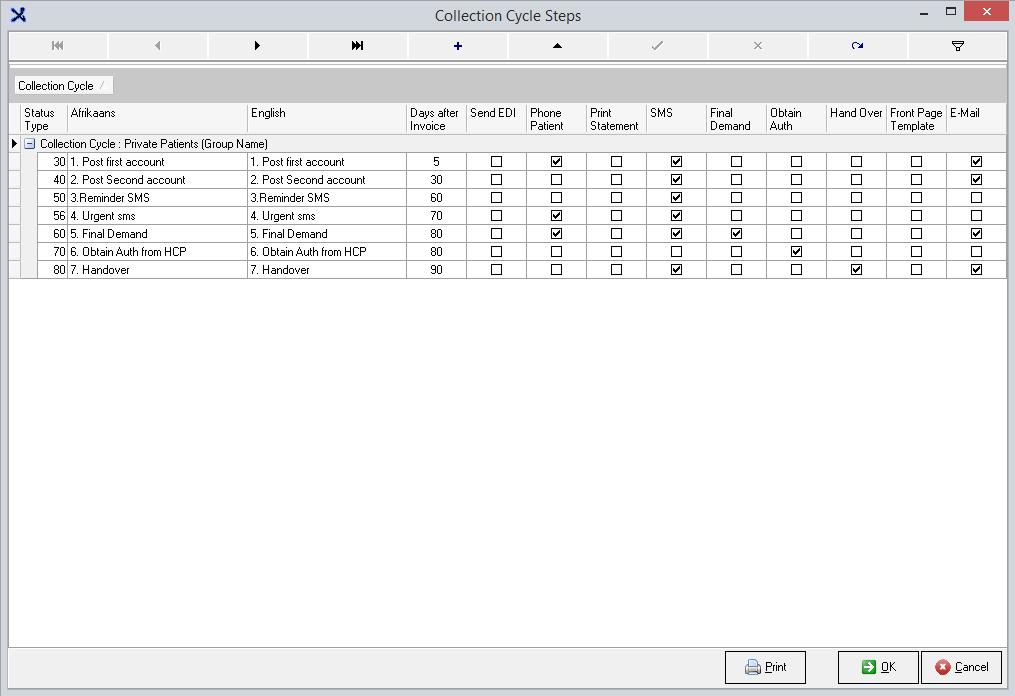Go to first record navigator button
Viewport: 1015px width, 696px height.
tap(58, 46)
